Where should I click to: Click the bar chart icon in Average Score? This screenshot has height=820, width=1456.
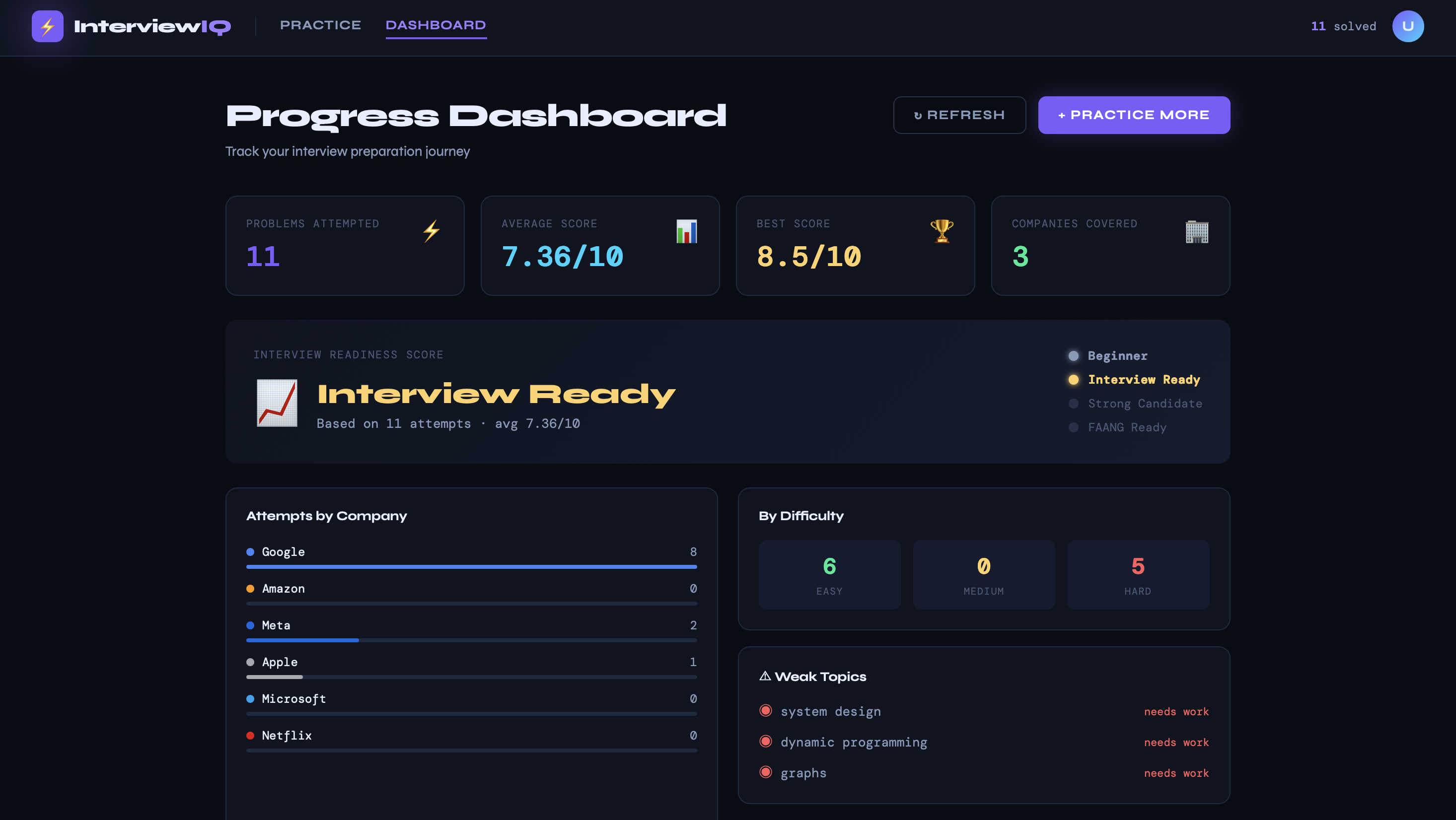tap(686, 231)
